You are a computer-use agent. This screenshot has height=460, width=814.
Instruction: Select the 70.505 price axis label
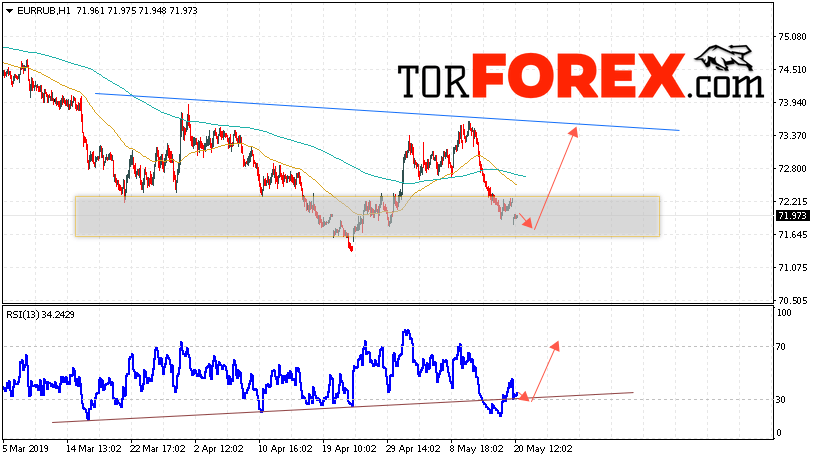[x=793, y=300]
